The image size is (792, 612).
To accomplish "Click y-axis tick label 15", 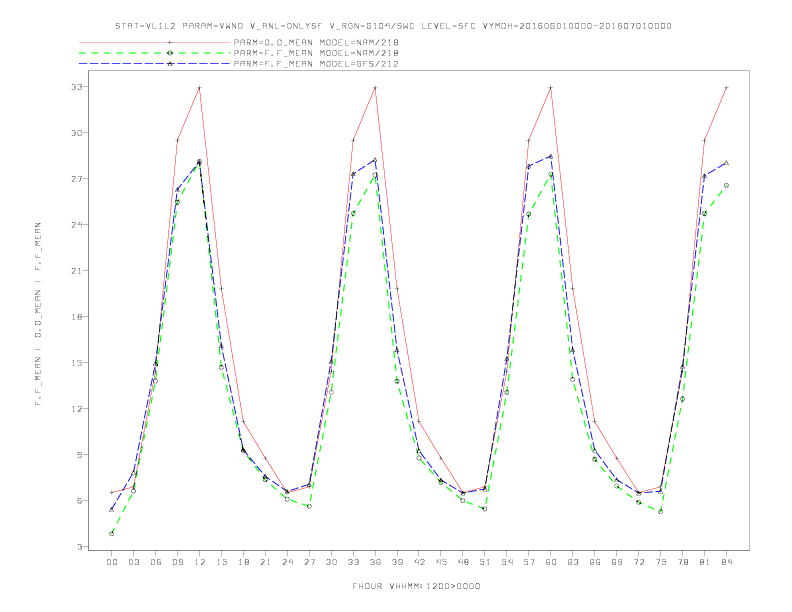I will [x=77, y=363].
